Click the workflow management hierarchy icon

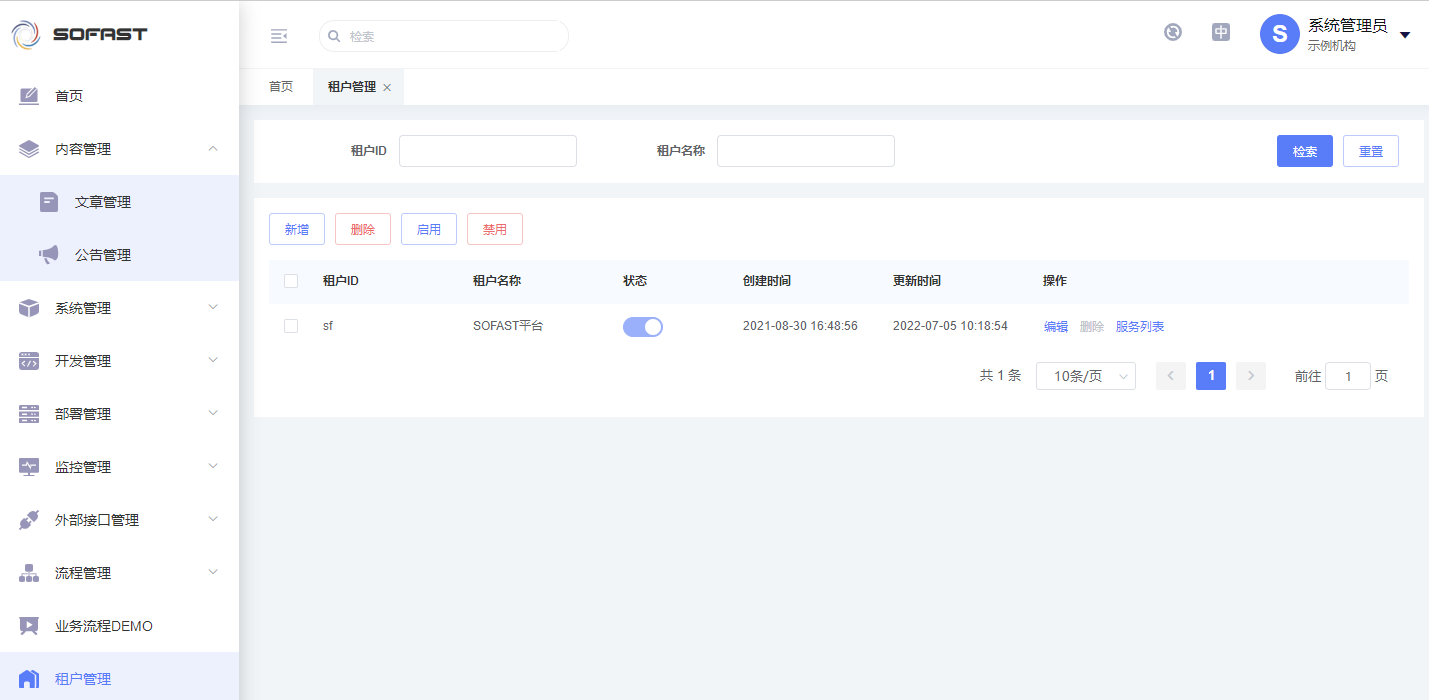click(x=29, y=573)
